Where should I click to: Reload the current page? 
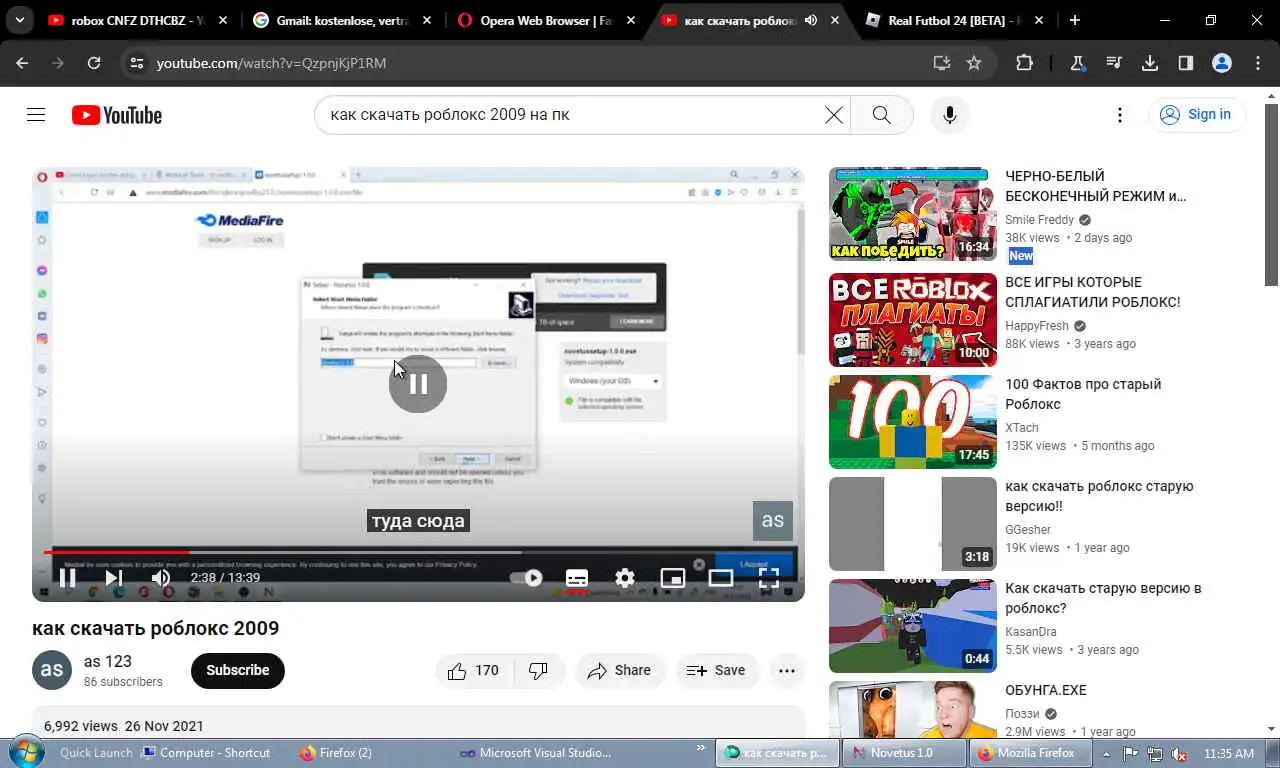(x=94, y=63)
